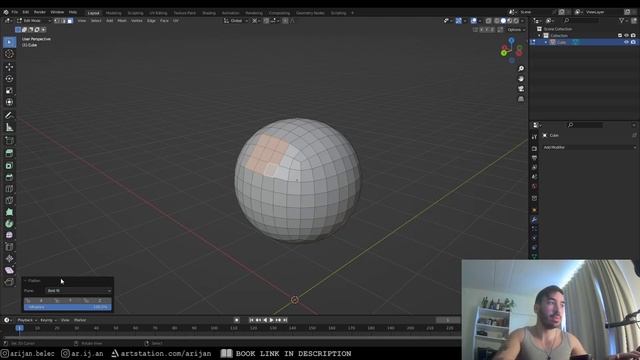This screenshot has height=360, width=640.
Task: Open the Render properties tab
Action: click(x=534, y=148)
